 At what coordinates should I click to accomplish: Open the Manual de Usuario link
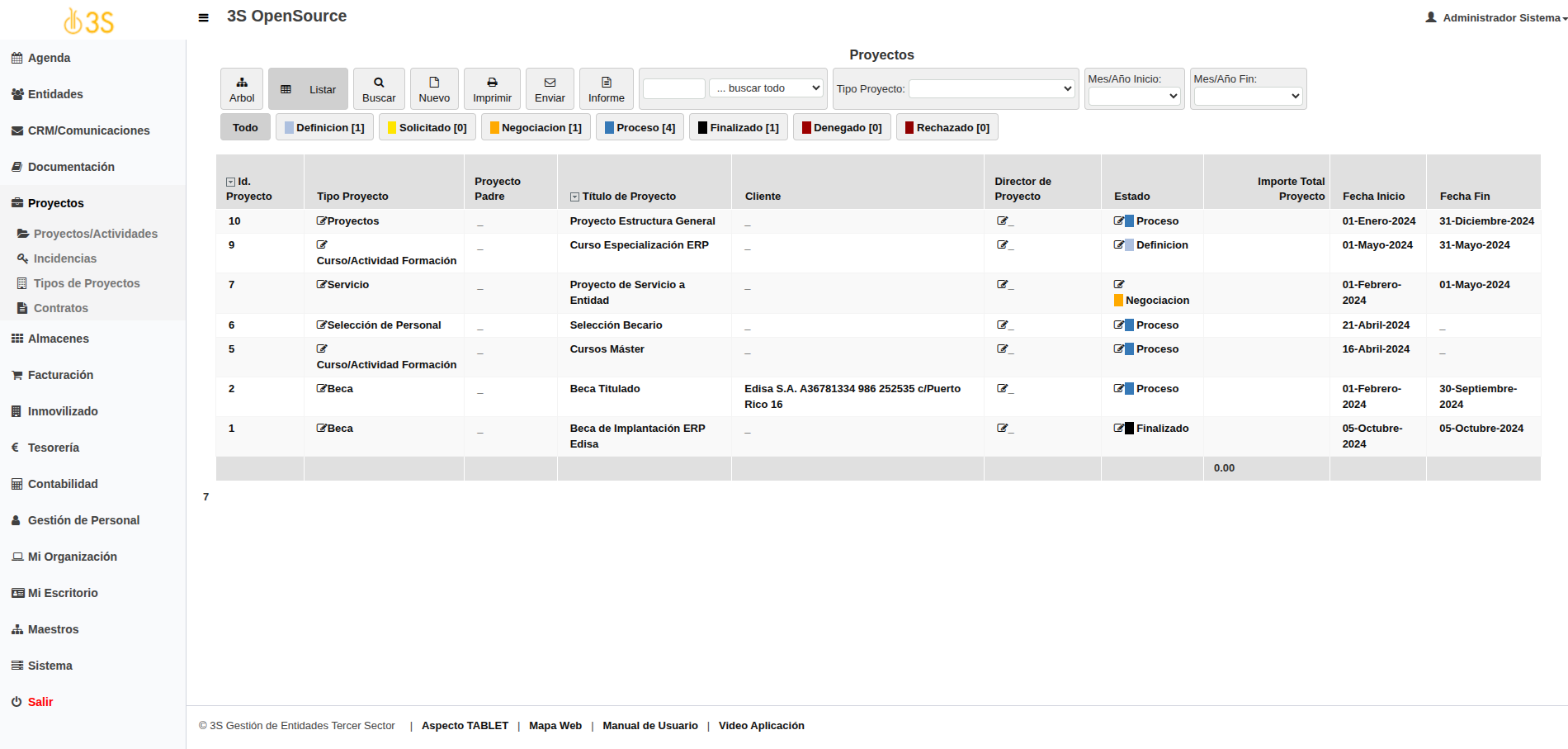pyautogui.click(x=649, y=726)
